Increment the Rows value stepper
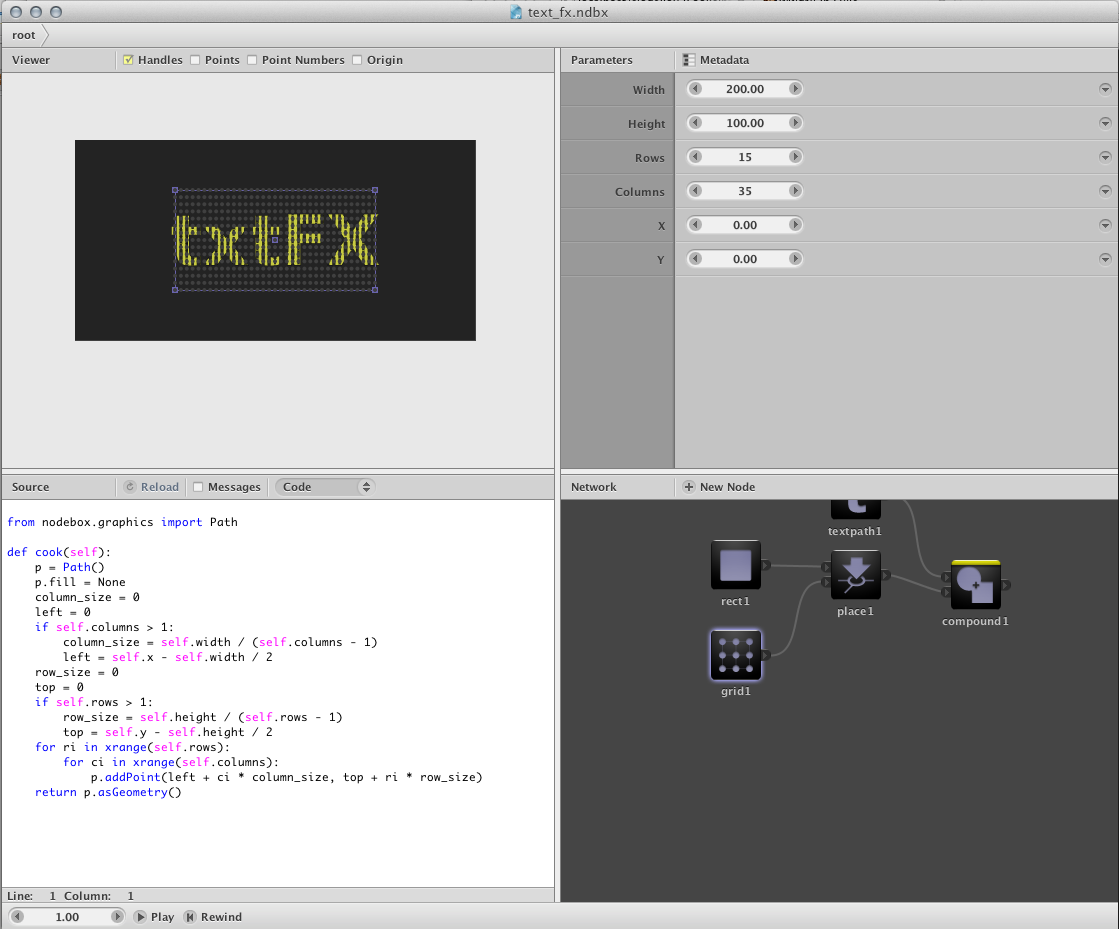The image size is (1119, 929). 795,157
